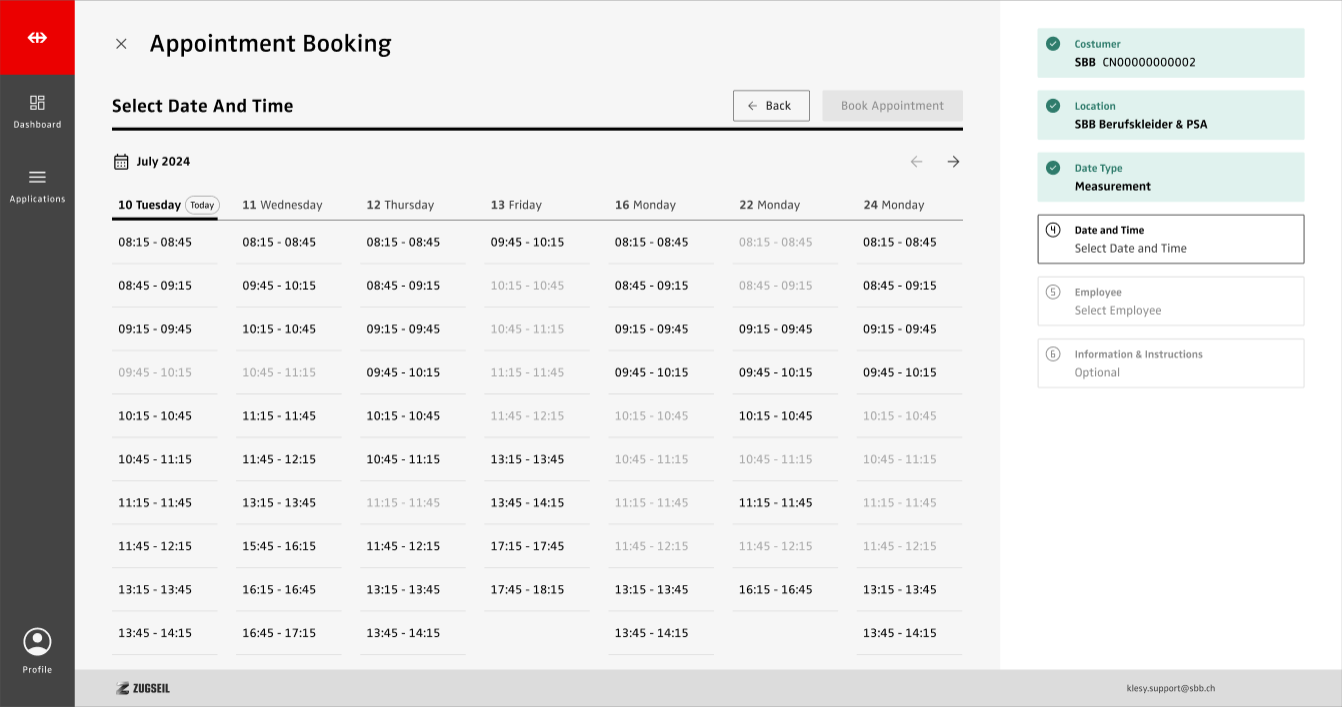Select the 11 Wednesday day column
The width and height of the screenshot is (1342, 707).
(282, 205)
